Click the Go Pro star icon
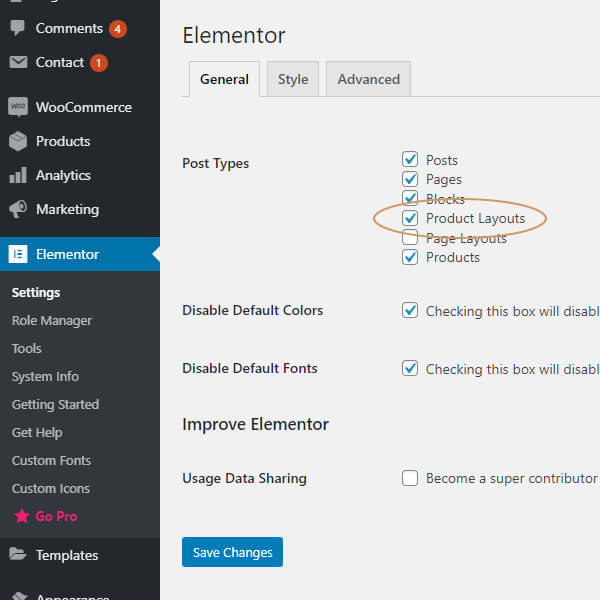 (19, 517)
